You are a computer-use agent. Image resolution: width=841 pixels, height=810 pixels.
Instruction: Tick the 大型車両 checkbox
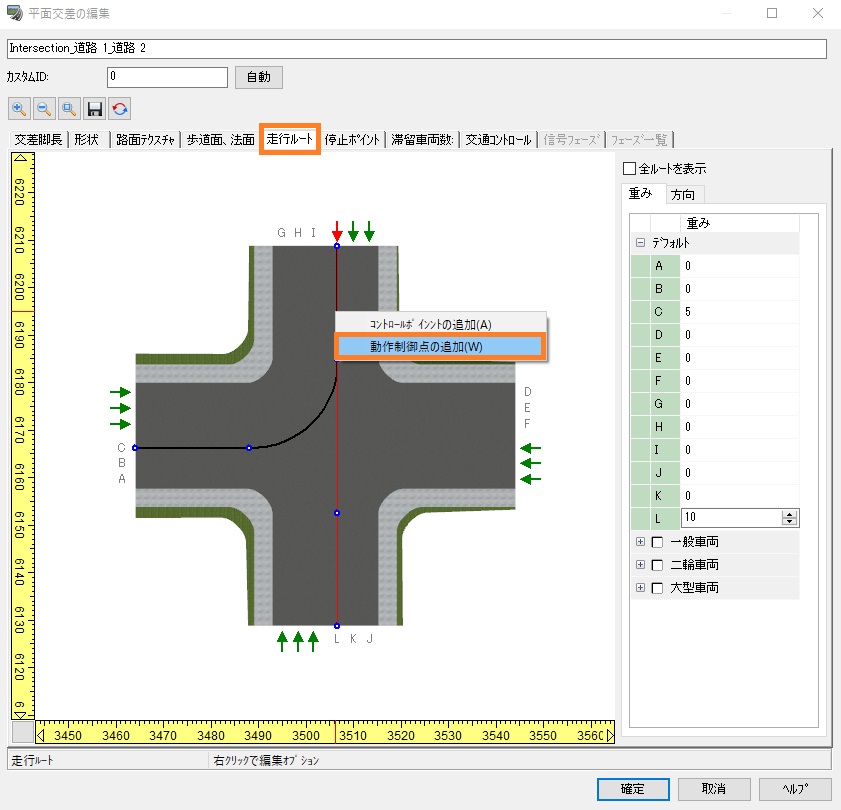coord(657,588)
